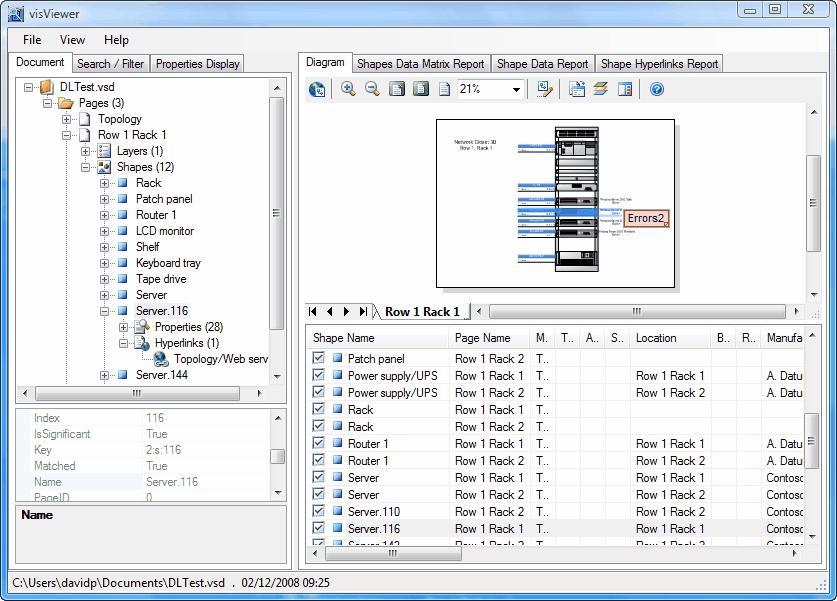Screen dimensions: 837x601
Task: Click the stacked layers toolbar icon
Action: point(601,89)
